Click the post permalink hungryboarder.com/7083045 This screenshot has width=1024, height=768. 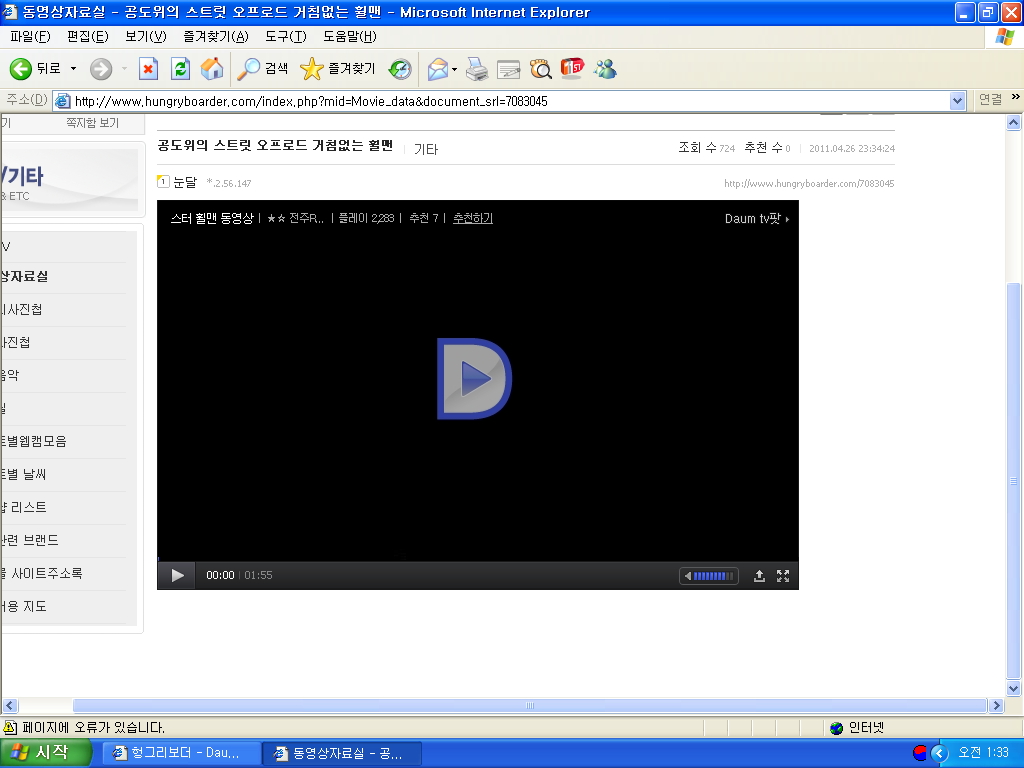coord(809,184)
